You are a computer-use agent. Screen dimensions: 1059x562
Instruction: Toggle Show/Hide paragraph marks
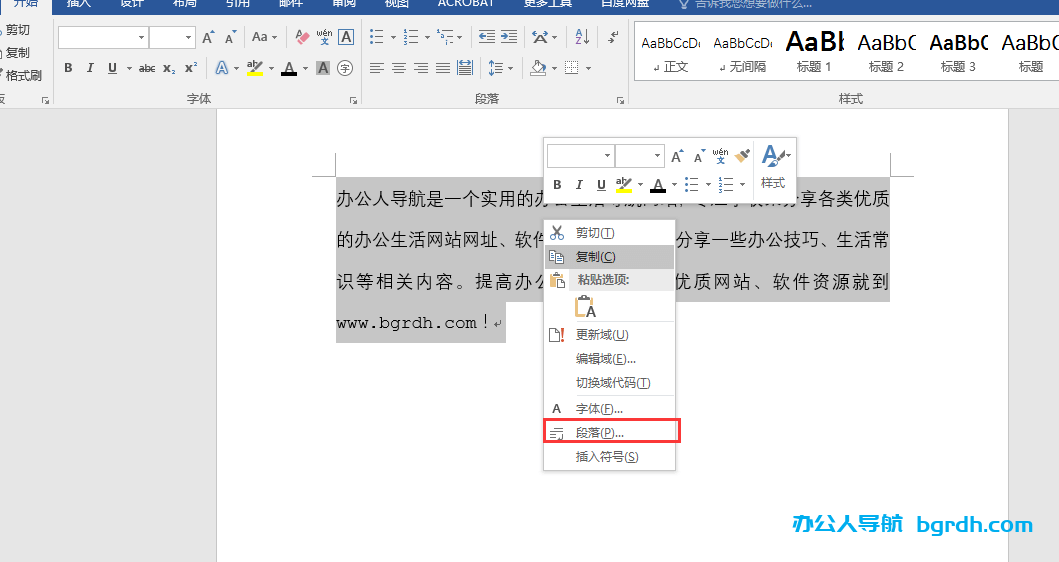coord(613,36)
